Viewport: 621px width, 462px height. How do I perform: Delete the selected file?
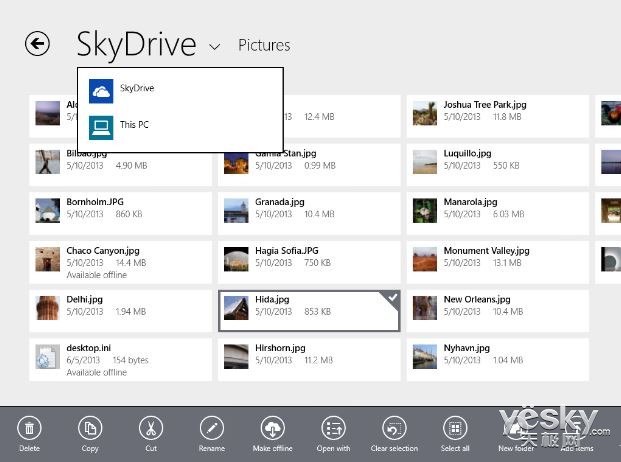(x=29, y=433)
